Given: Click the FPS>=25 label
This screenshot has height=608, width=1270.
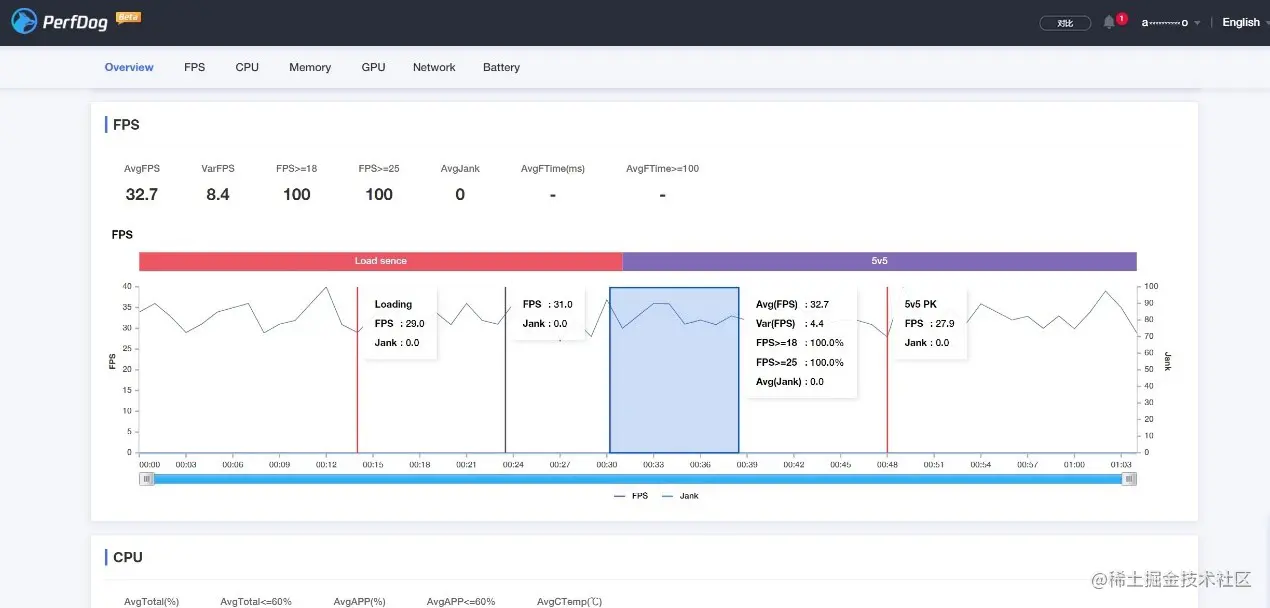Looking at the screenshot, I should [379, 169].
